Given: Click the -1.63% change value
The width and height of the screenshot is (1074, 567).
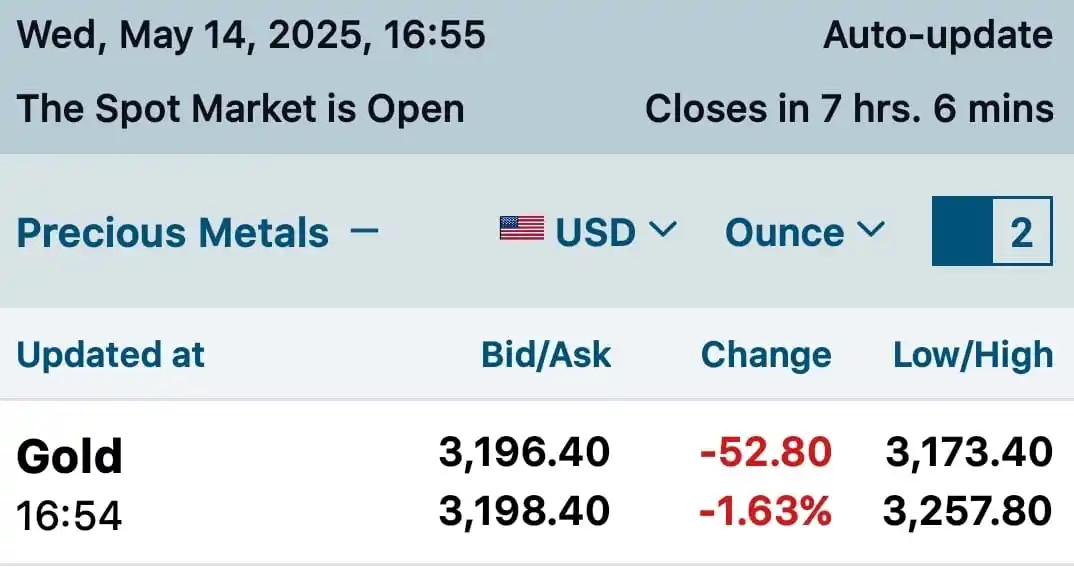Looking at the screenshot, I should pos(765,511).
